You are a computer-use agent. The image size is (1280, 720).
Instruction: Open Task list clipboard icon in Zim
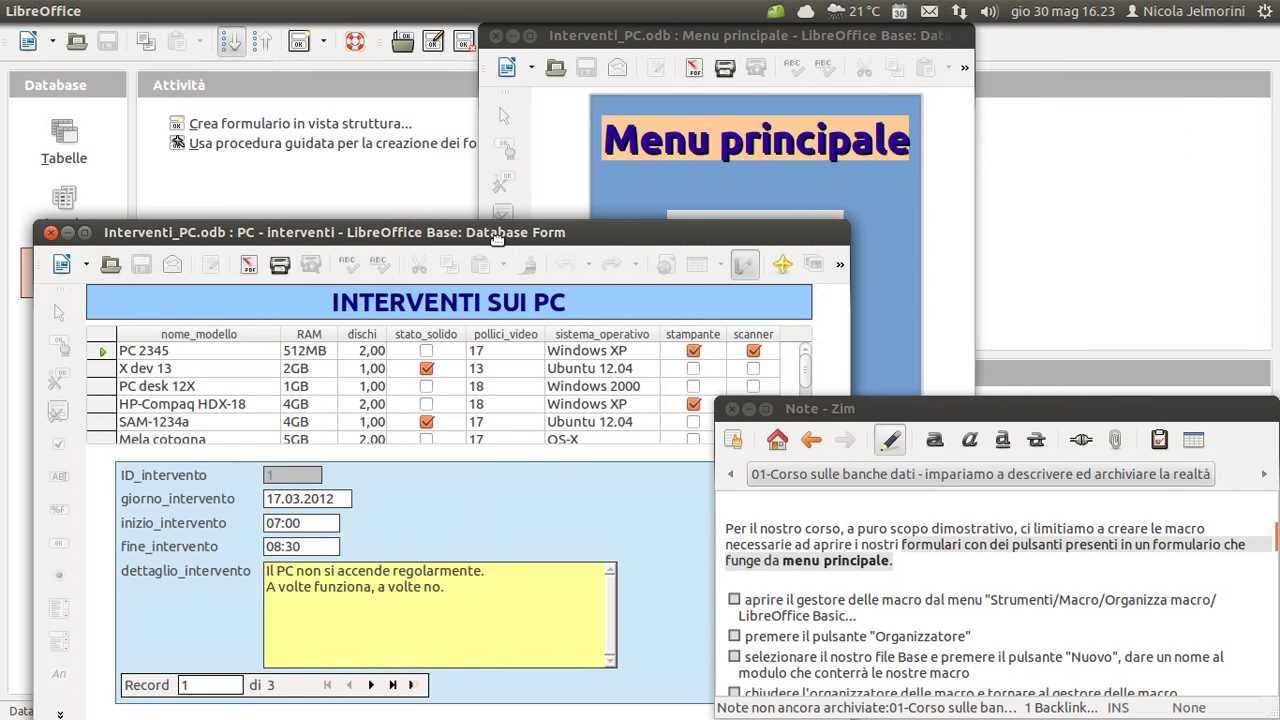pyautogui.click(x=1159, y=439)
